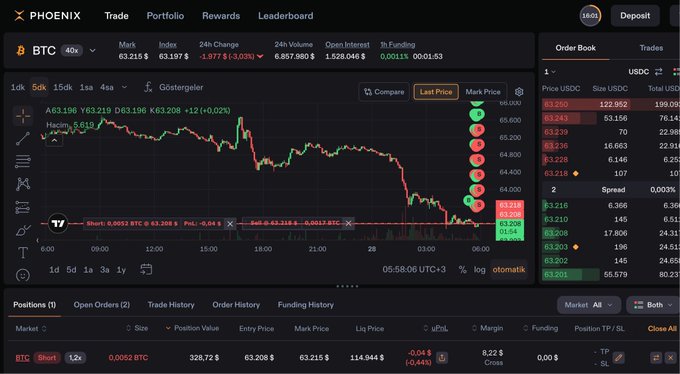Click bid price 63.201 in order book
The width and height of the screenshot is (680, 374).
tap(556, 274)
